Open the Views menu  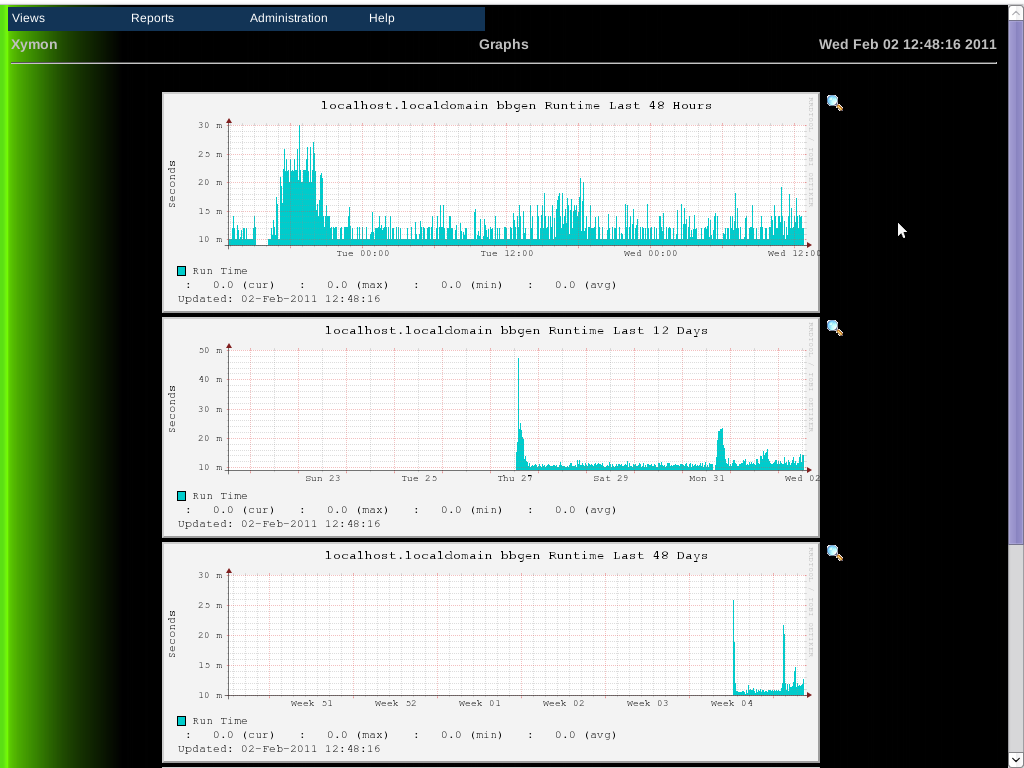tap(28, 18)
